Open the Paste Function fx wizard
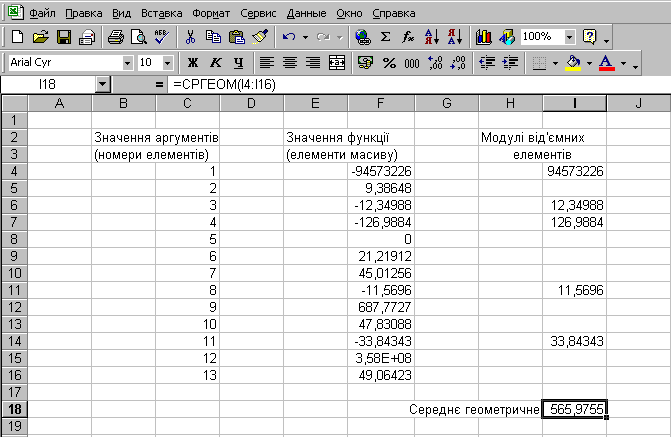671x437 pixels. (x=408, y=37)
